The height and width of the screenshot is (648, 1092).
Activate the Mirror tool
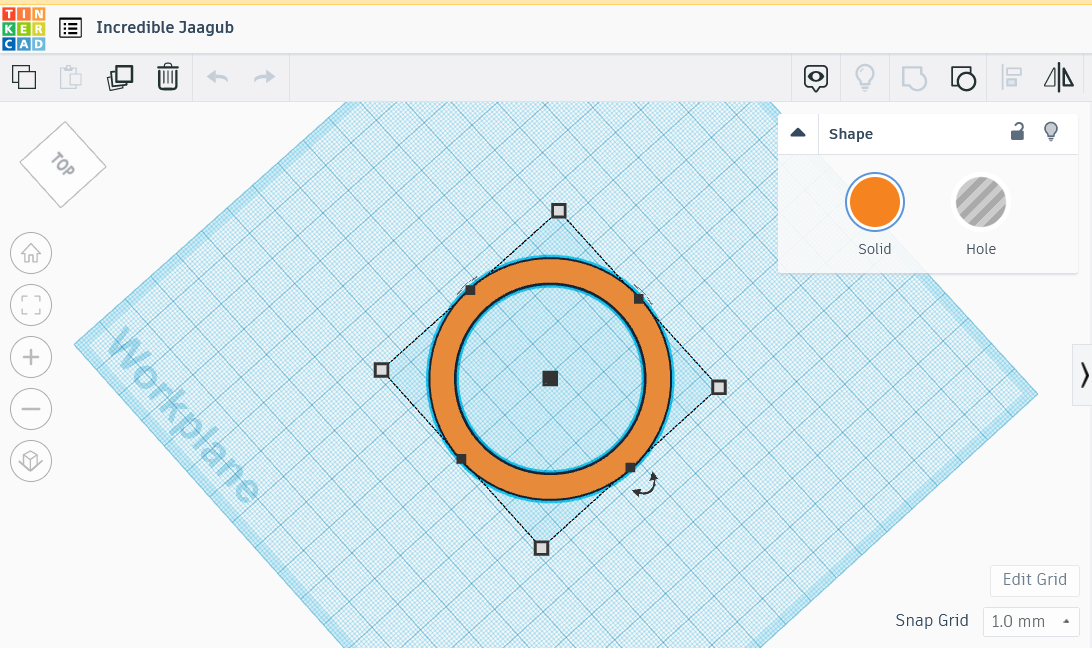pyautogui.click(x=1059, y=77)
